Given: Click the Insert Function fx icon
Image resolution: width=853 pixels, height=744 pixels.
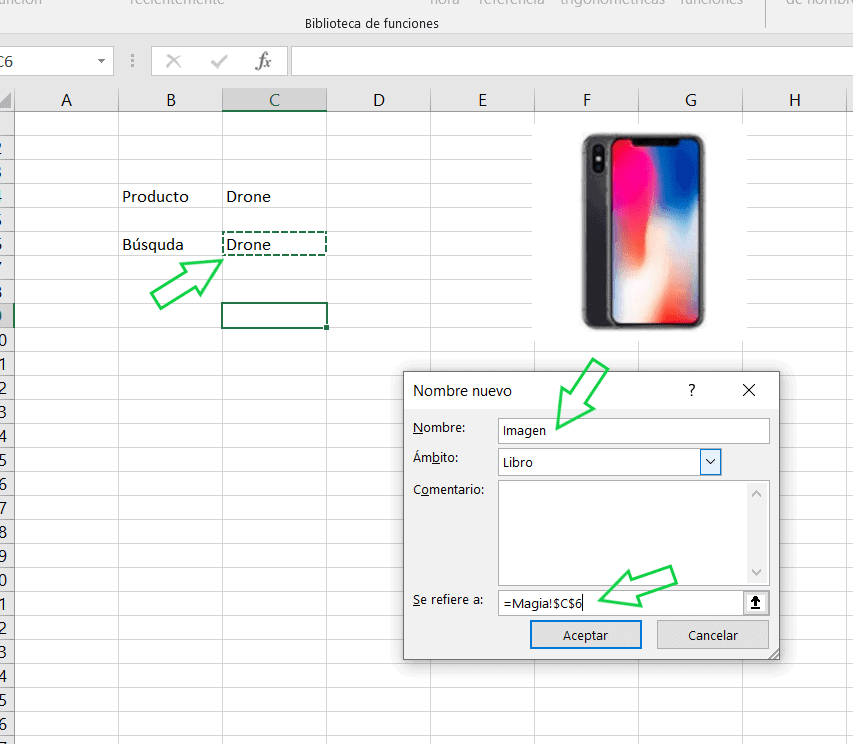Looking at the screenshot, I should pyautogui.click(x=263, y=61).
